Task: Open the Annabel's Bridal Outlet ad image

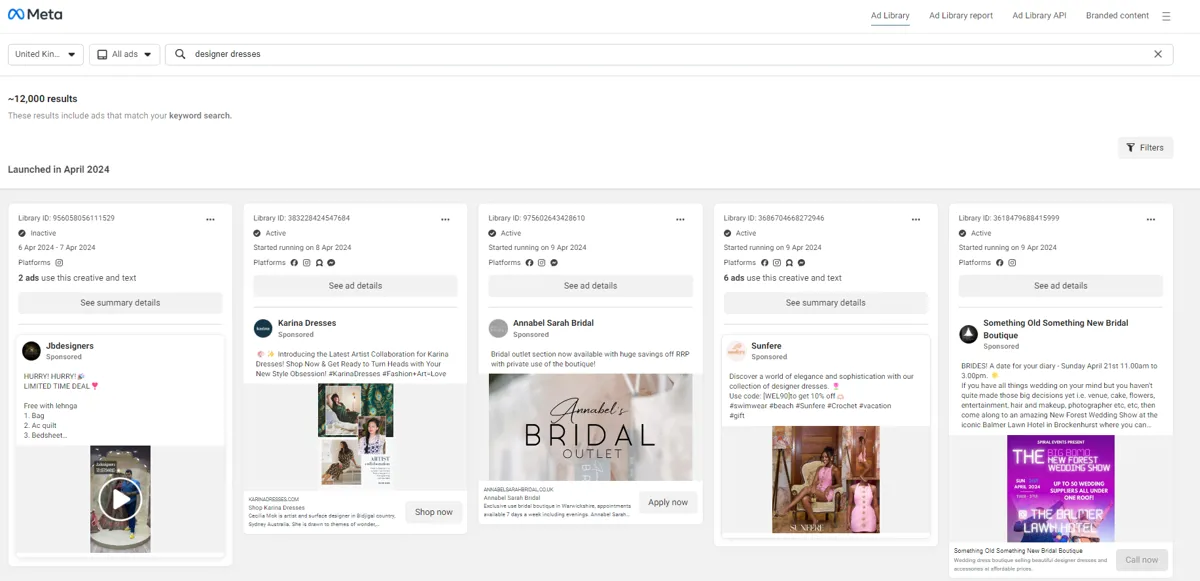Action: coord(590,427)
